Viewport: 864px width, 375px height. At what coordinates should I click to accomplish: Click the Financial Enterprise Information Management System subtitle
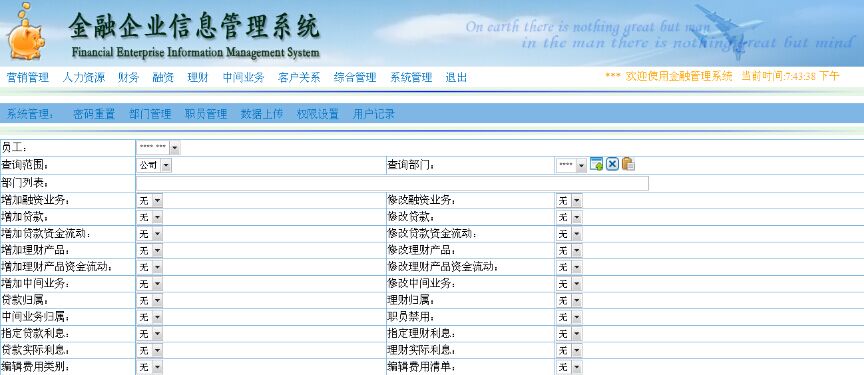pyautogui.click(x=195, y=53)
